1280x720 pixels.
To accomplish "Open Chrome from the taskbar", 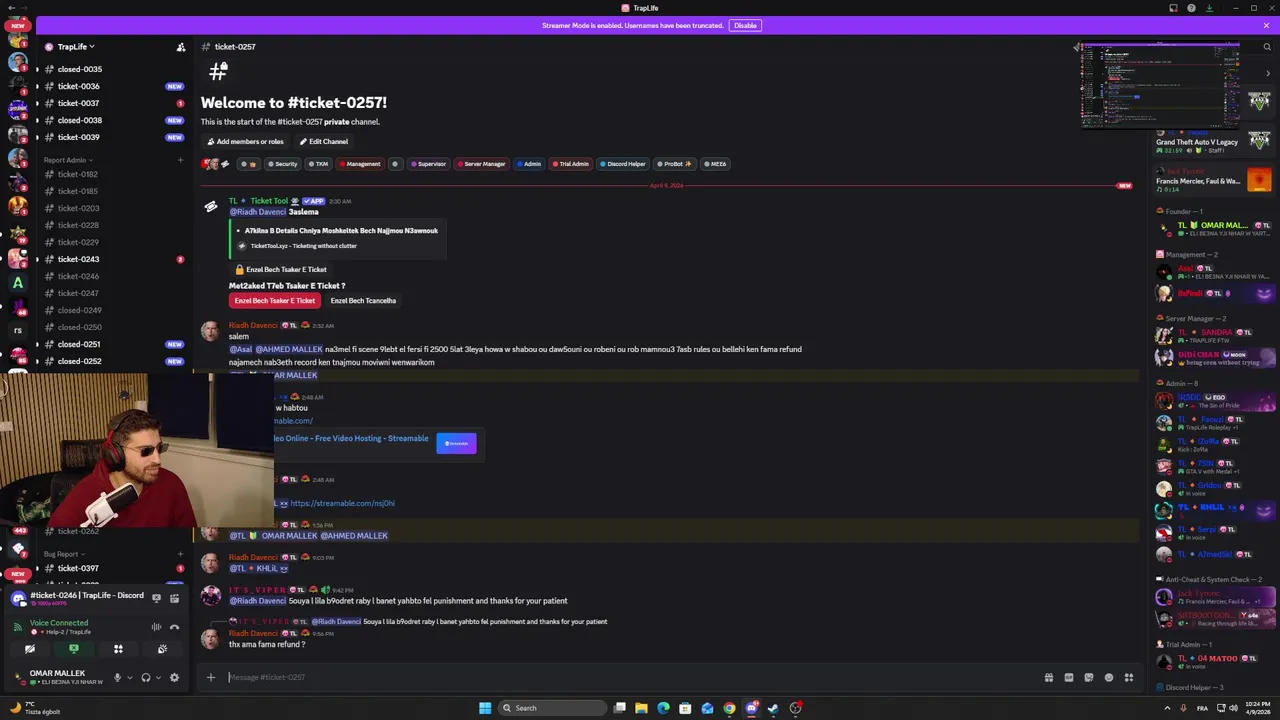I will [x=729, y=708].
